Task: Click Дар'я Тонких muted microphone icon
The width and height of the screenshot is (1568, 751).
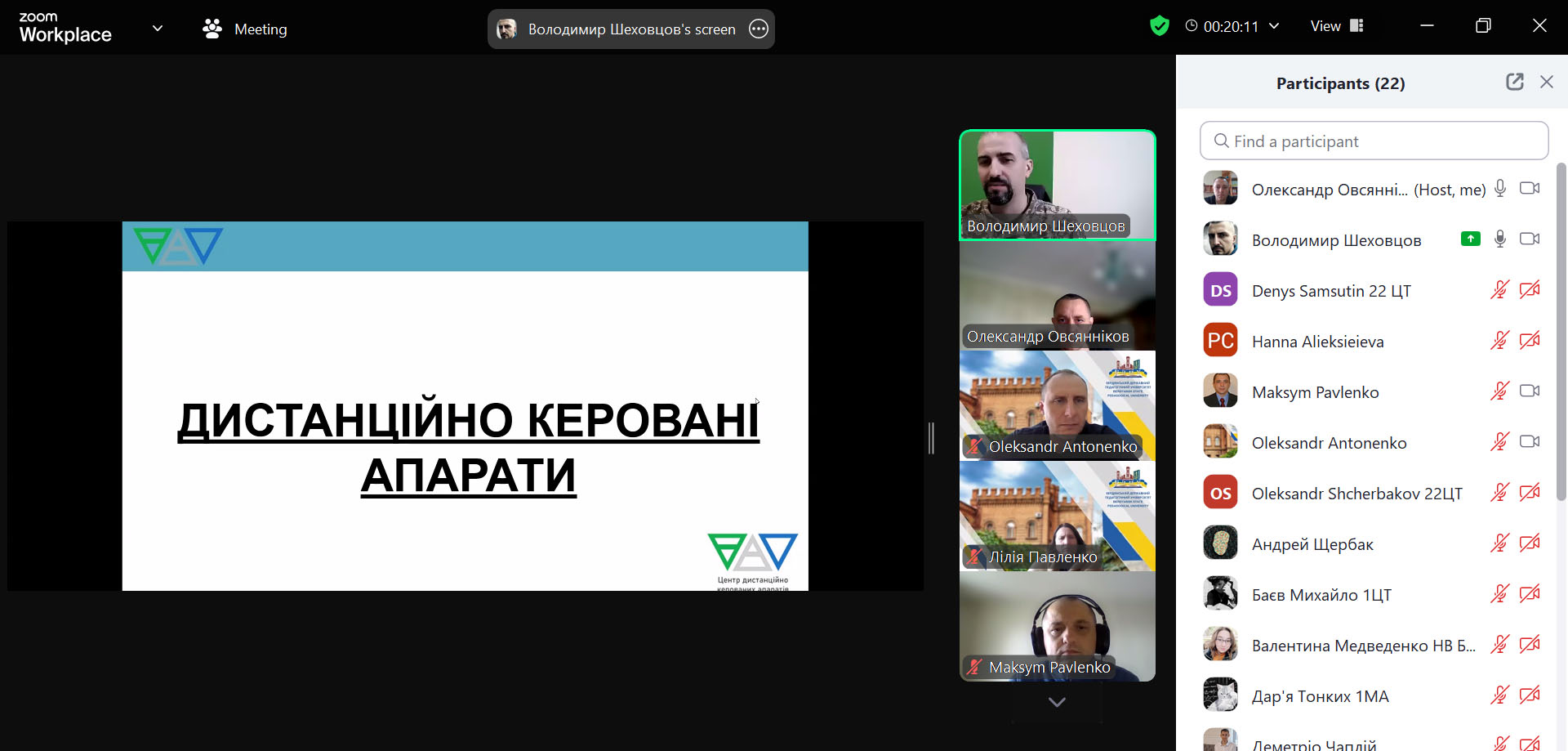Action: [1499, 695]
